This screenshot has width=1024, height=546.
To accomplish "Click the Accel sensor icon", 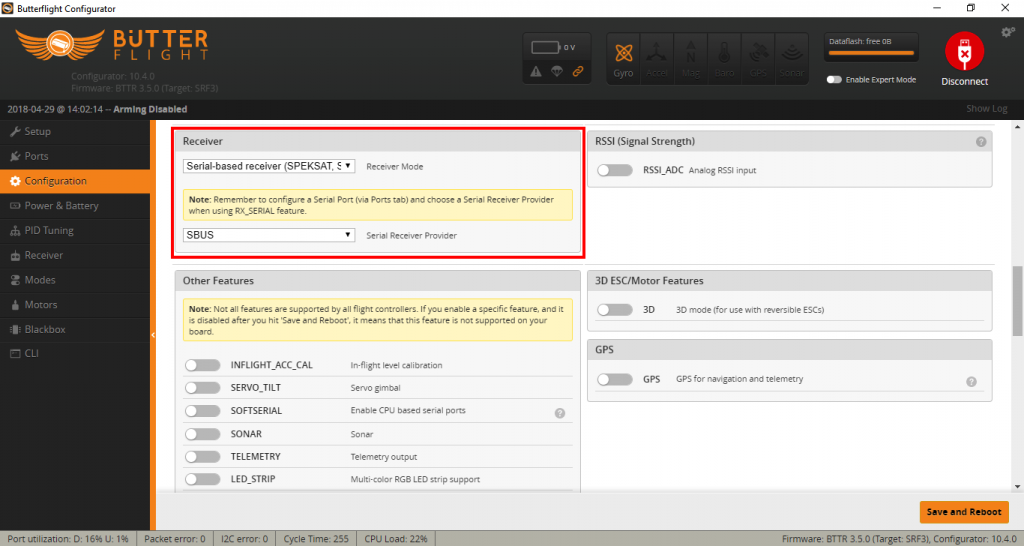I will point(657,57).
